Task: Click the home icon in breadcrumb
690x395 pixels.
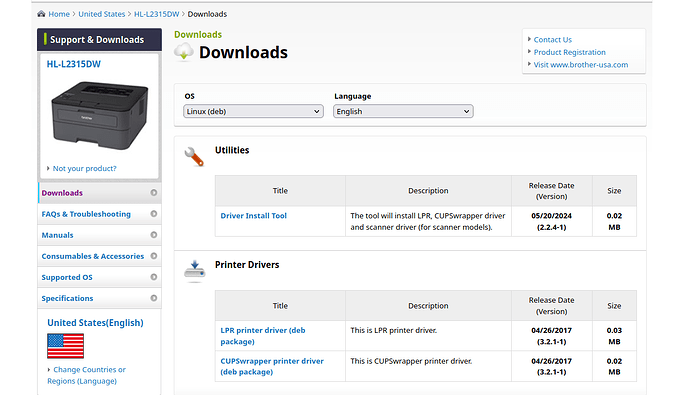Action: coord(41,14)
